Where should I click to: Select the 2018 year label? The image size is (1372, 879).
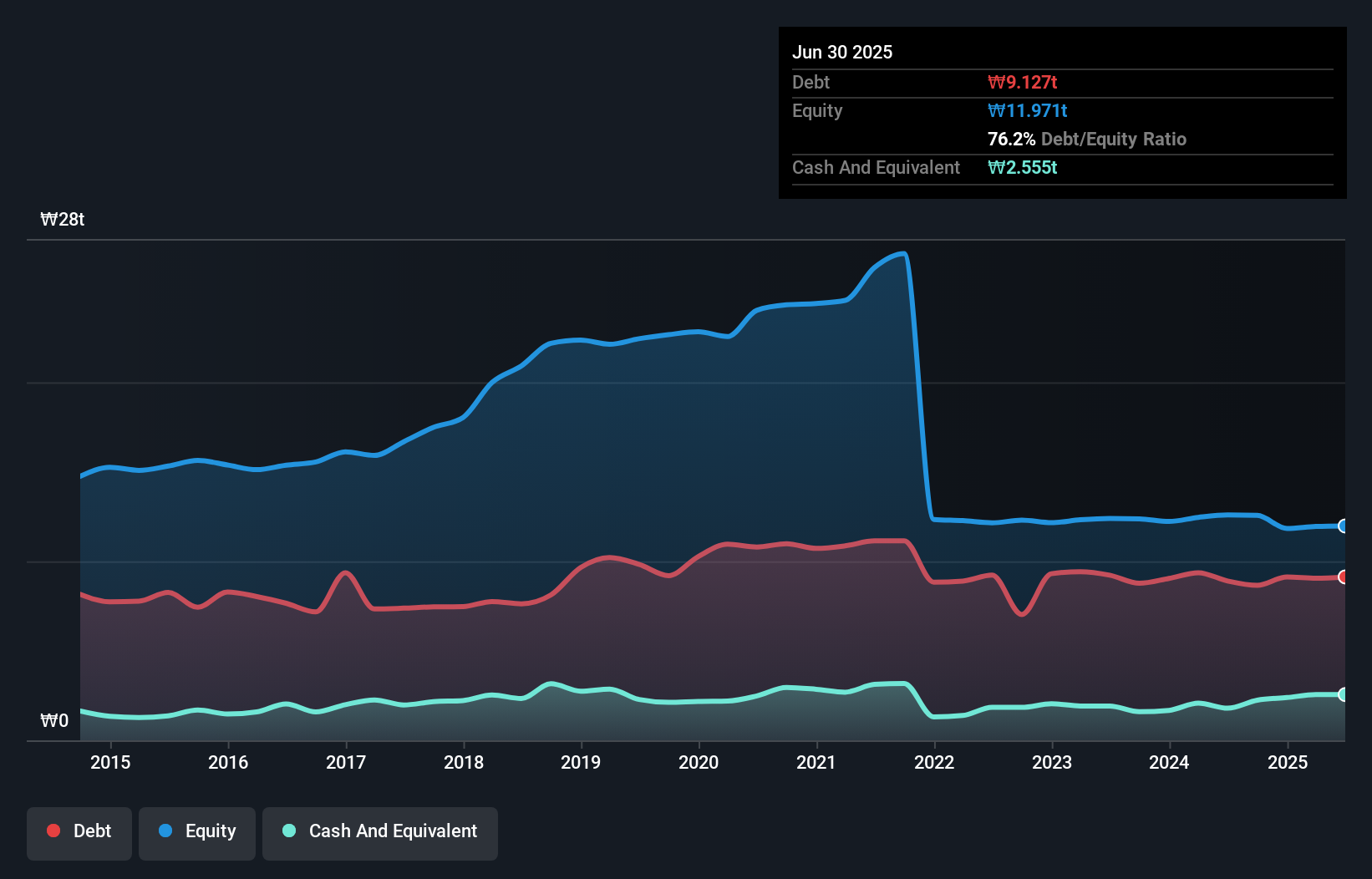pyautogui.click(x=464, y=762)
